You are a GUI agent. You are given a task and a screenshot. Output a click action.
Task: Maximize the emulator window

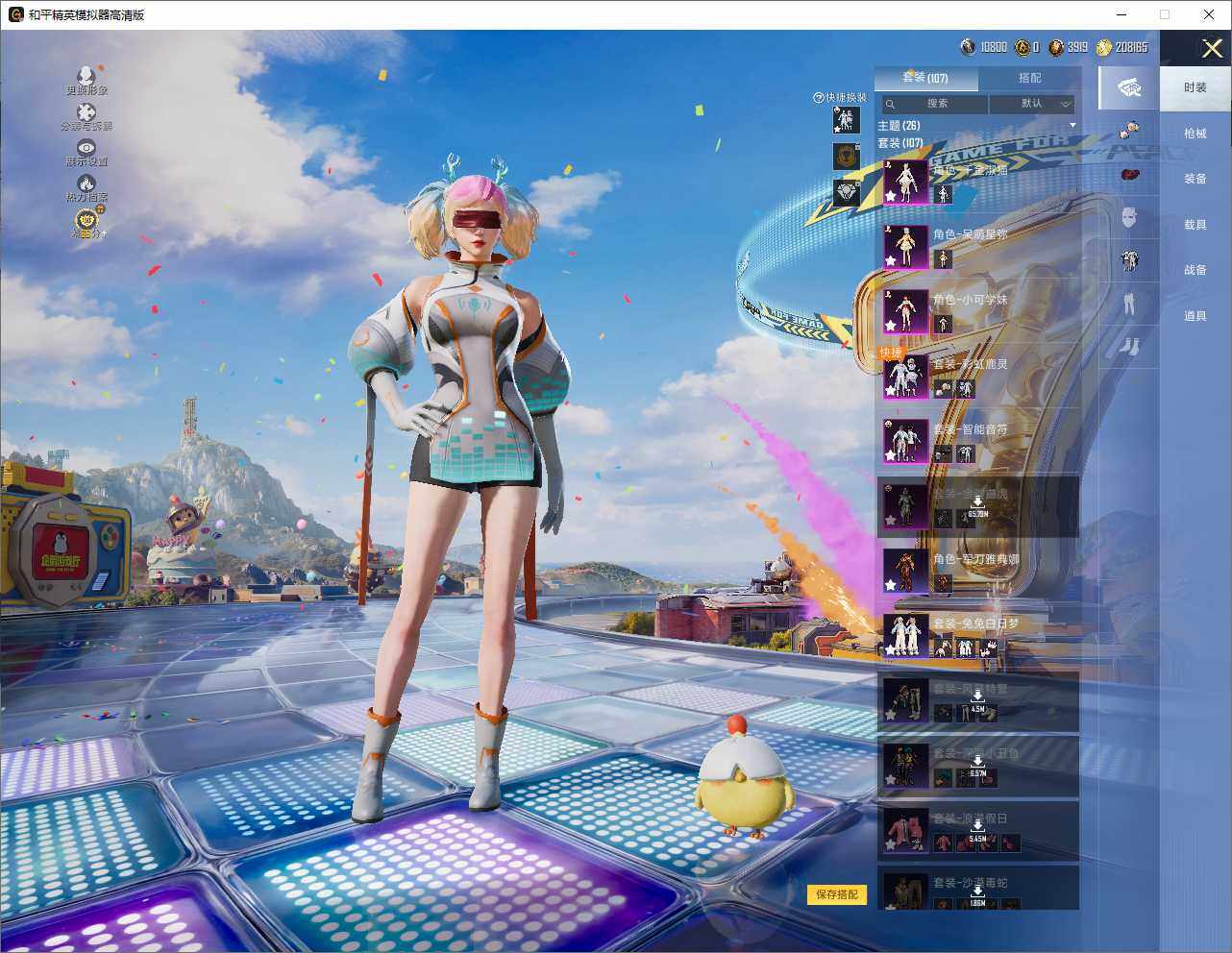(1165, 14)
